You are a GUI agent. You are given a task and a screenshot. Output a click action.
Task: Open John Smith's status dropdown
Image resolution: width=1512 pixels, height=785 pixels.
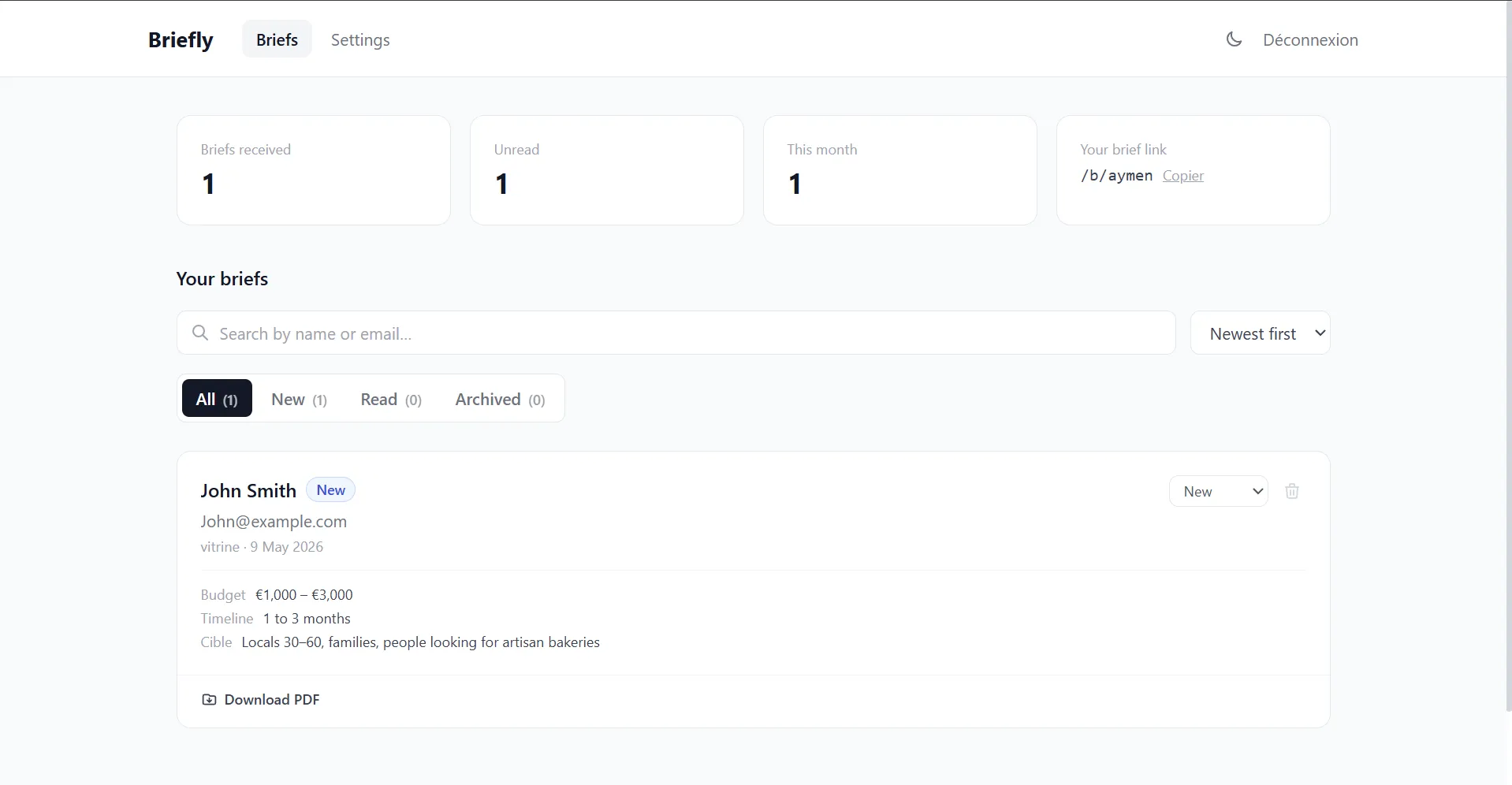1218,491
